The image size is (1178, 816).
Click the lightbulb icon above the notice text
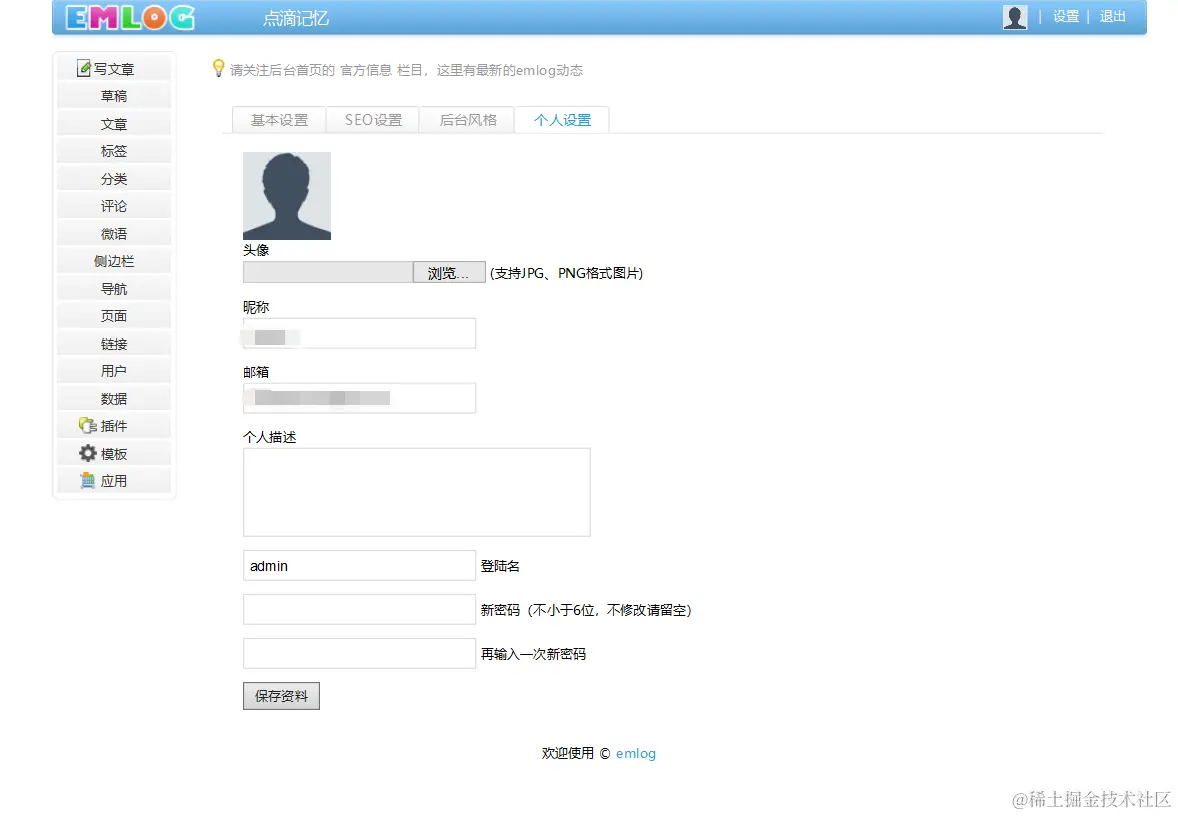218,68
